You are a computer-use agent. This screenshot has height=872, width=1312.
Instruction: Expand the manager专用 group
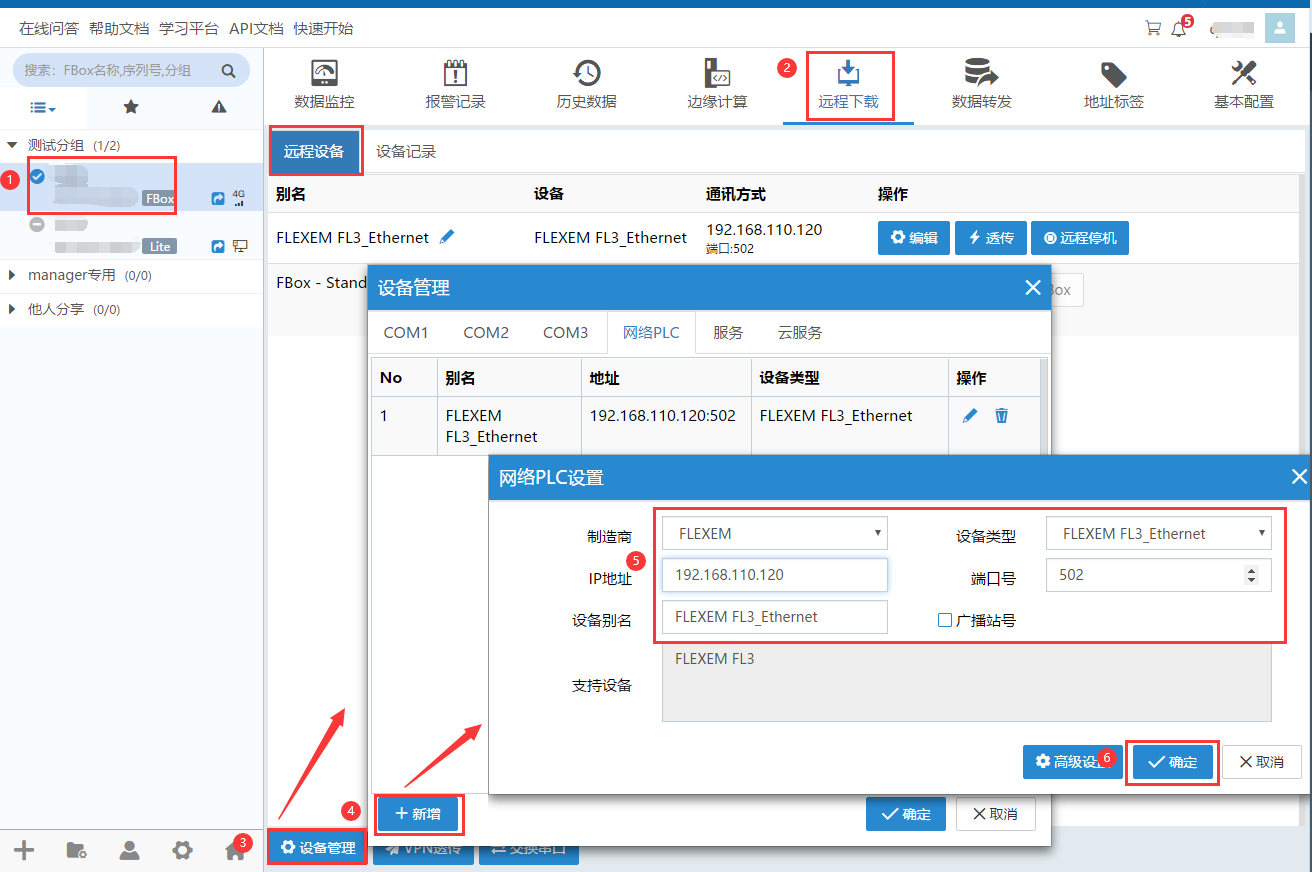click(x=12, y=275)
